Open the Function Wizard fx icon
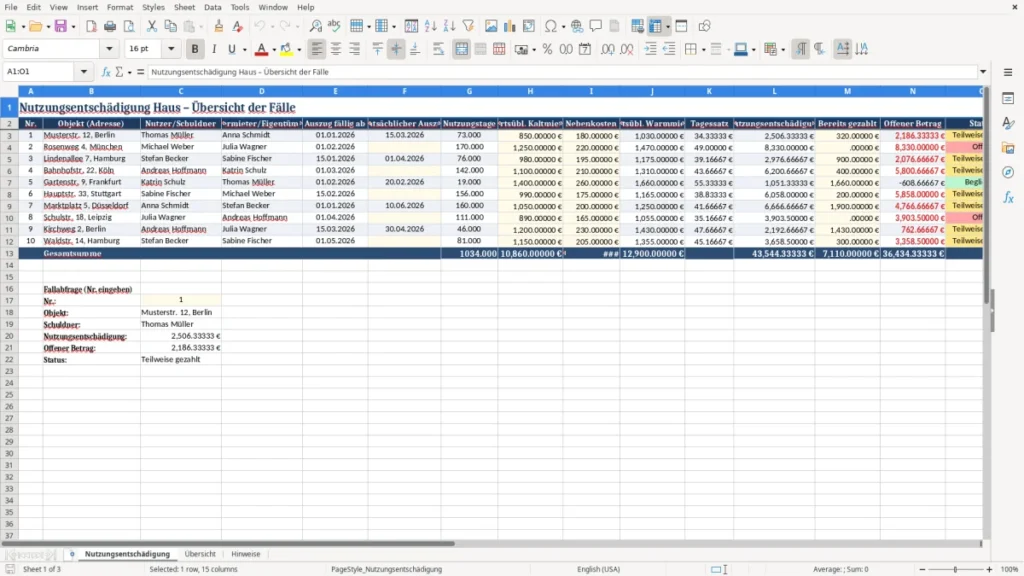This screenshot has height=576, width=1024. 106,72
